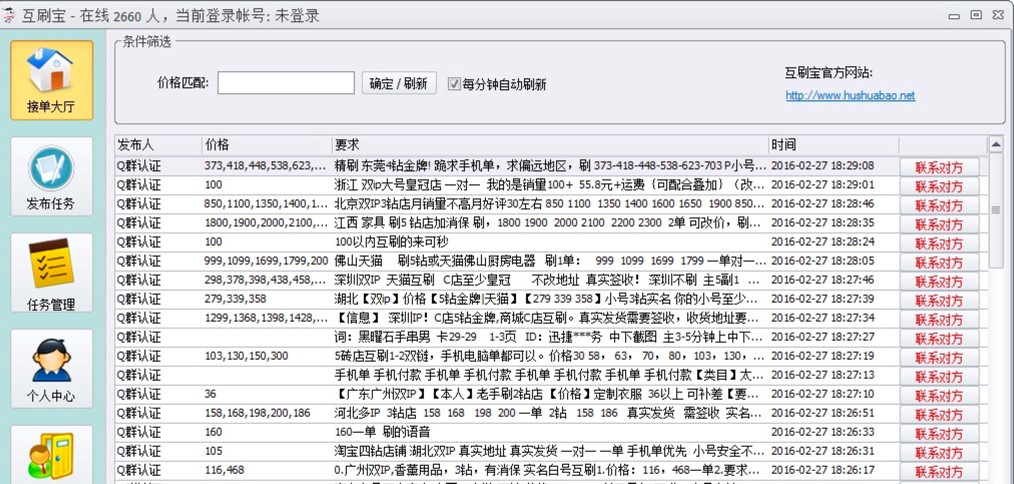Sort by the 要求 column header
The height and width of the screenshot is (484, 1014).
point(550,144)
